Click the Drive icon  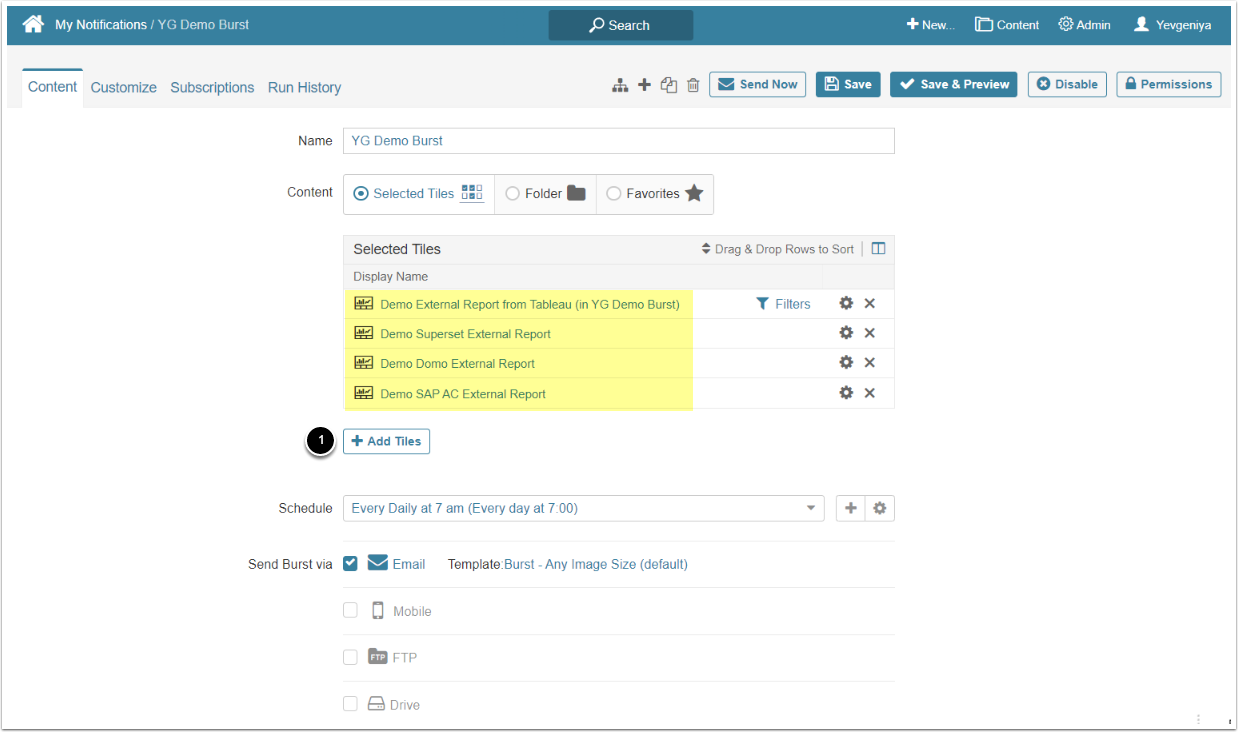pyautogui.click(x=377, y=704)
